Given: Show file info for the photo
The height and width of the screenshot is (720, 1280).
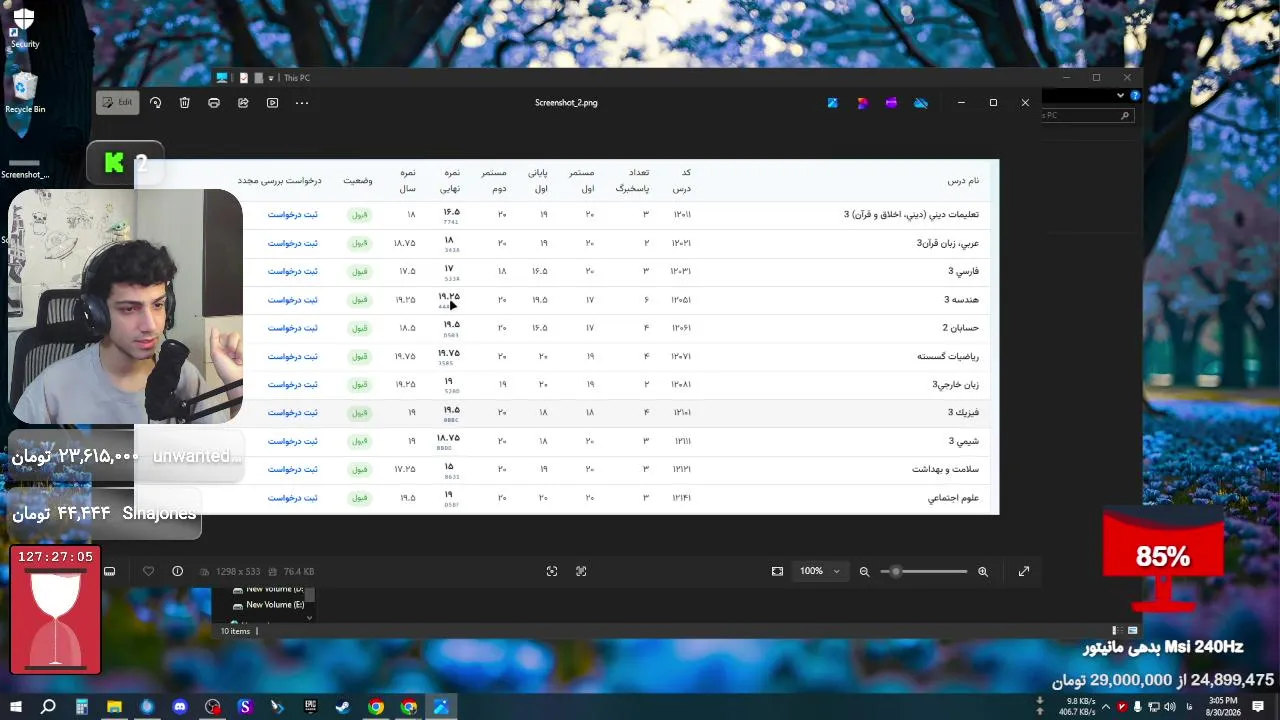Looking at the screenshot, I should [x=177, y=571].
